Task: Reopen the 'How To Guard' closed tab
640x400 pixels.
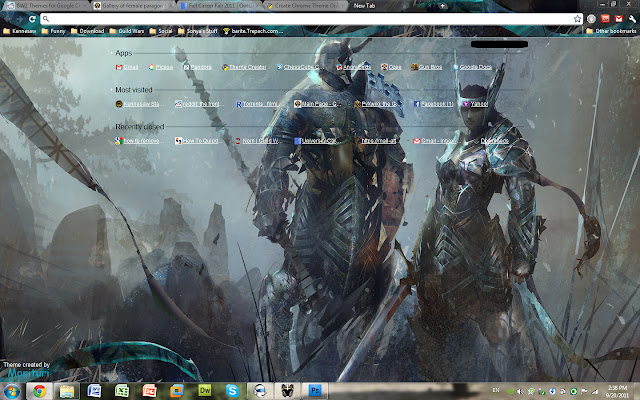Action: pyautogui.click(x=197, y=141)
